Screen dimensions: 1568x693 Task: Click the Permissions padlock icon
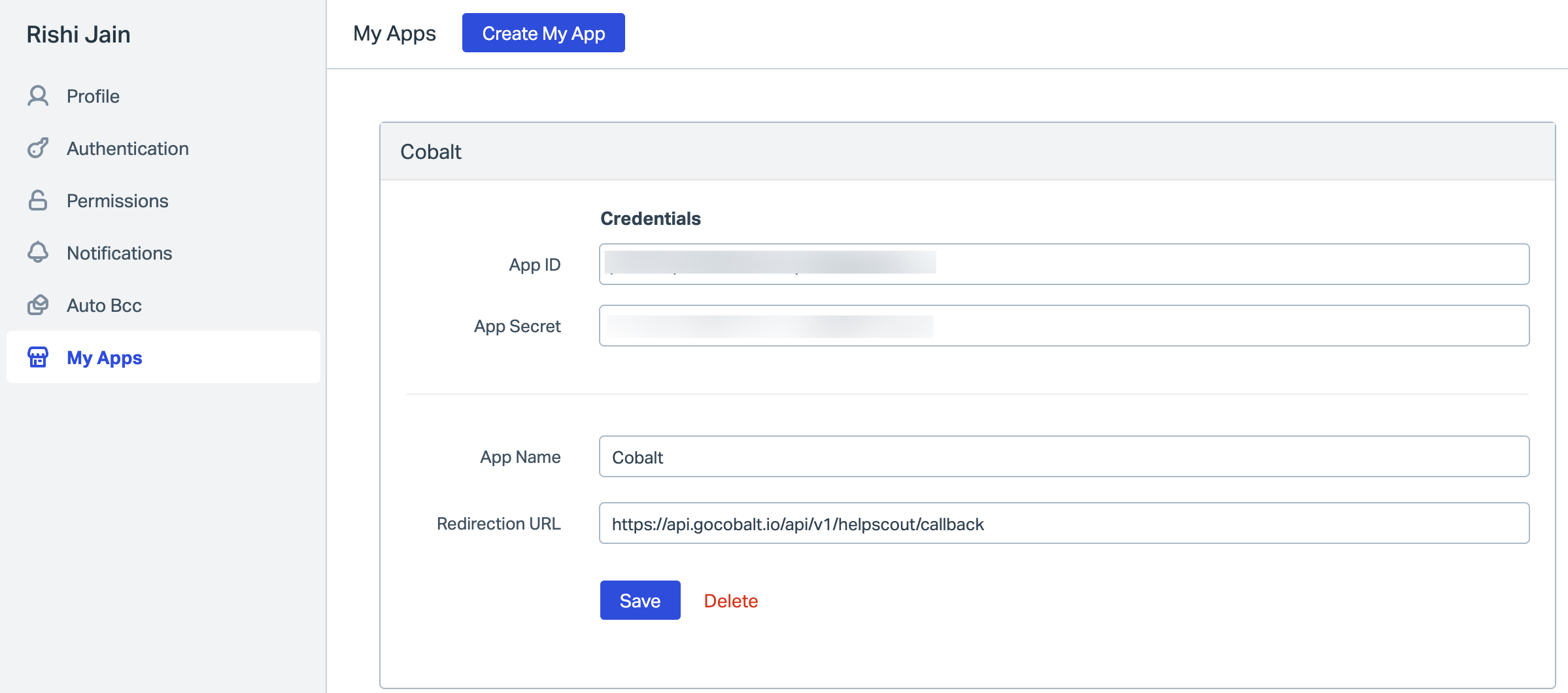coord(38,201)
